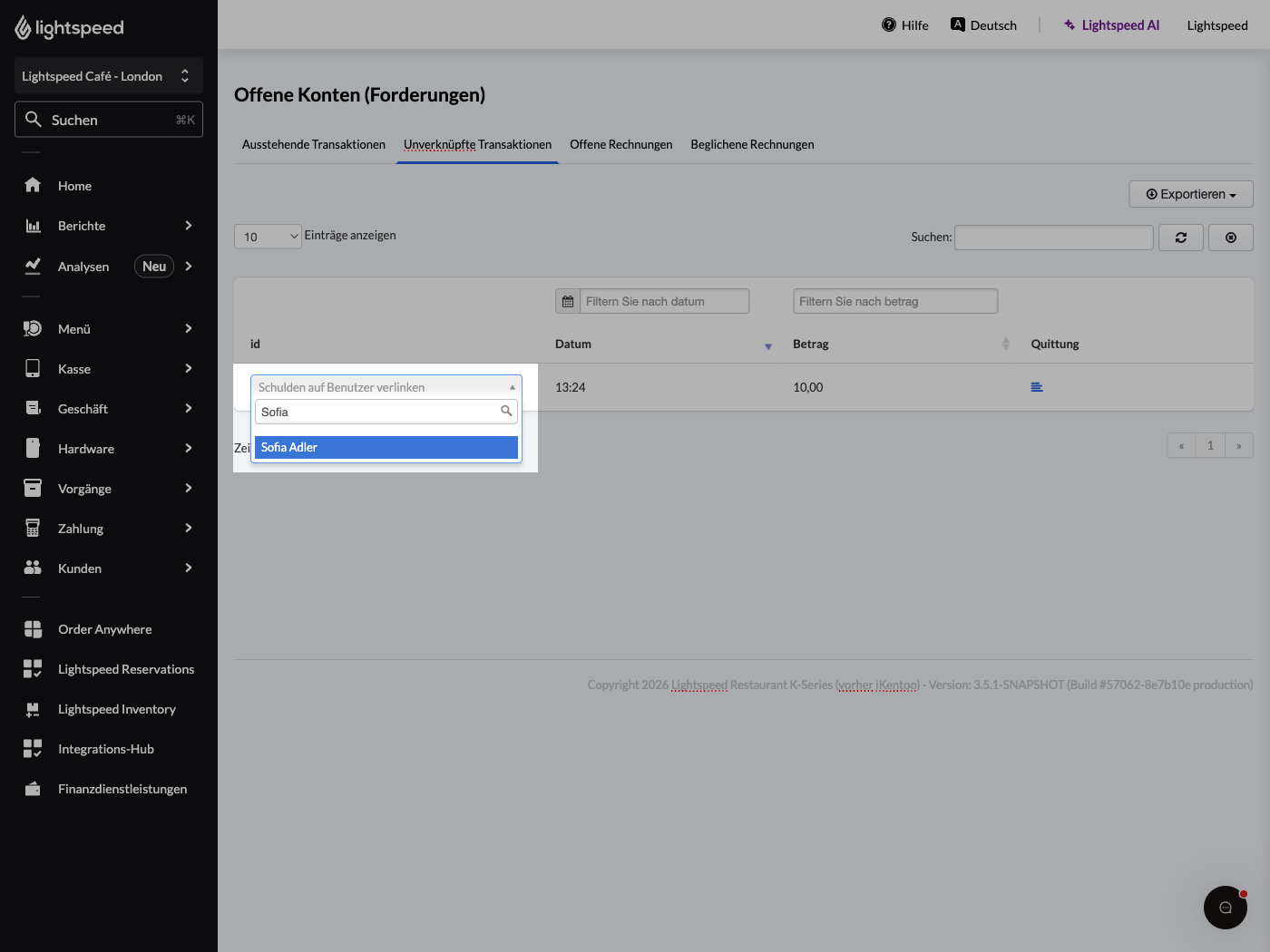This screenshot has width=1270, height=952.
Task: Switch to Beglichene Rechnungen tab
Action: (x=752, y=144)
